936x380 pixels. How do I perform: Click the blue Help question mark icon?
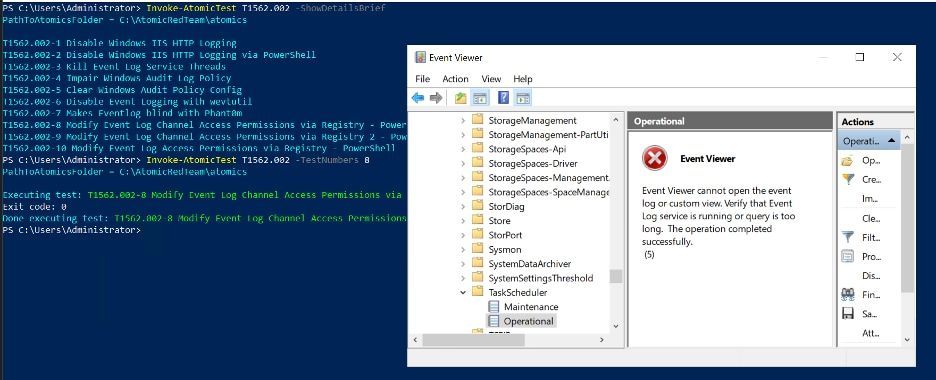[503, 98]
